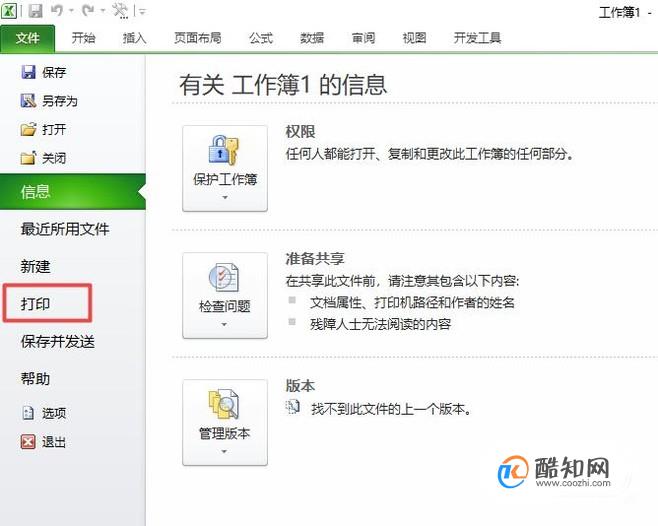Click text 残障人士无法阅读的内容
Viewport: 658px width, 526px height.
click(381, 324)
